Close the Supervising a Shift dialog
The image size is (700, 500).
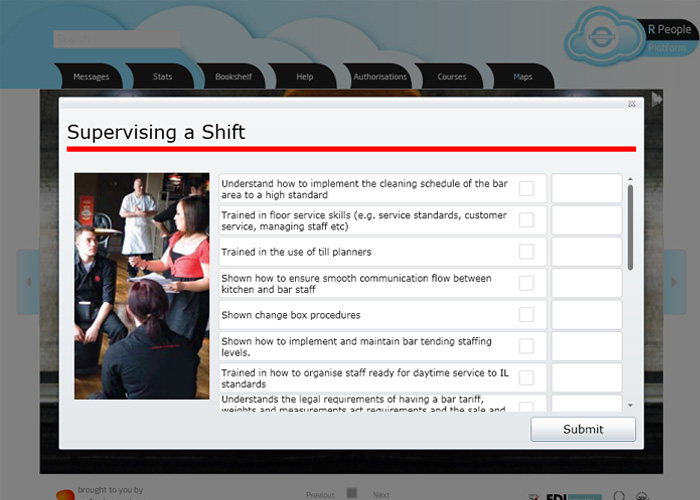[631, 103]
